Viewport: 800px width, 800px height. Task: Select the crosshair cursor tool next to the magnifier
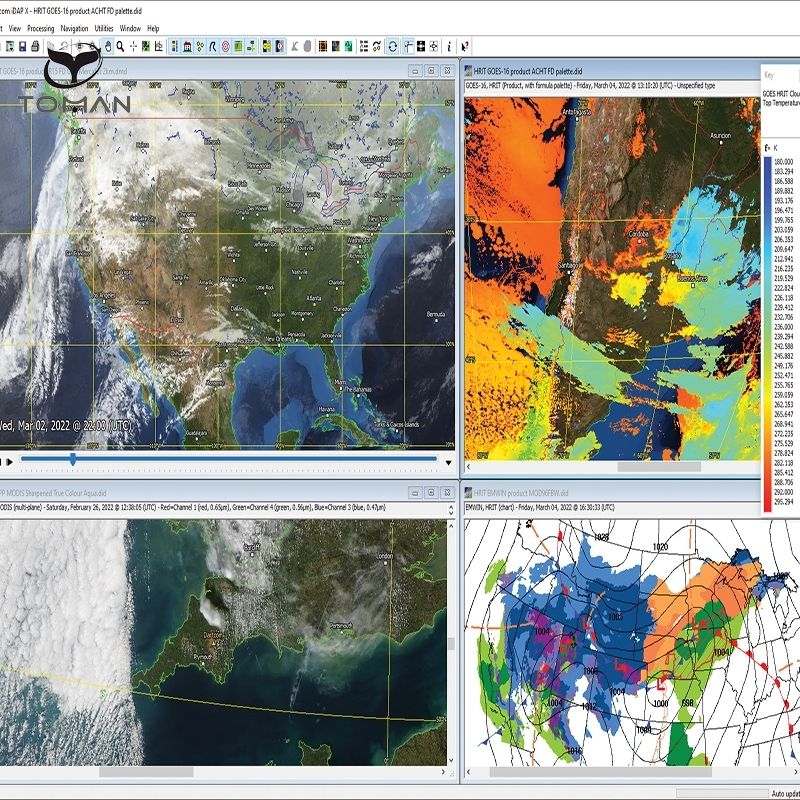coord(133,47)
